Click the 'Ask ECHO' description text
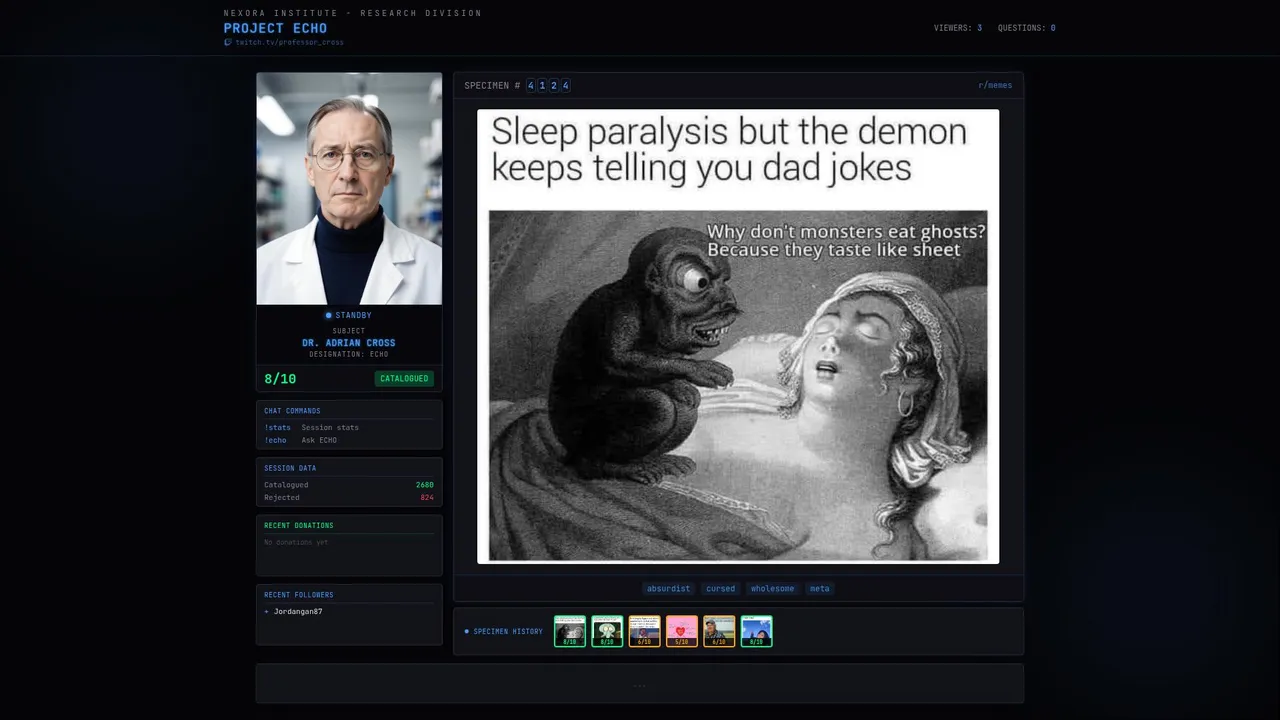Viewport: 1280px width, 720px height. coord(319,440)
